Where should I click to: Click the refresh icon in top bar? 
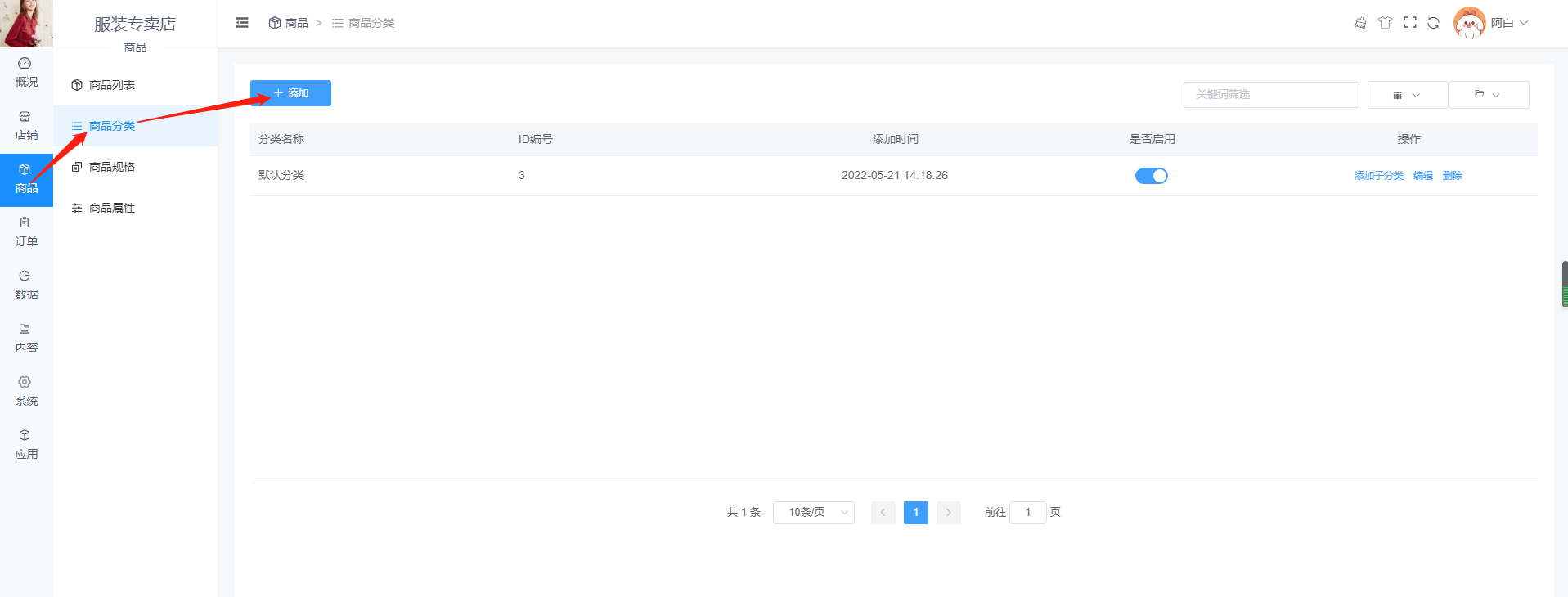click(x=1434, y=23)
